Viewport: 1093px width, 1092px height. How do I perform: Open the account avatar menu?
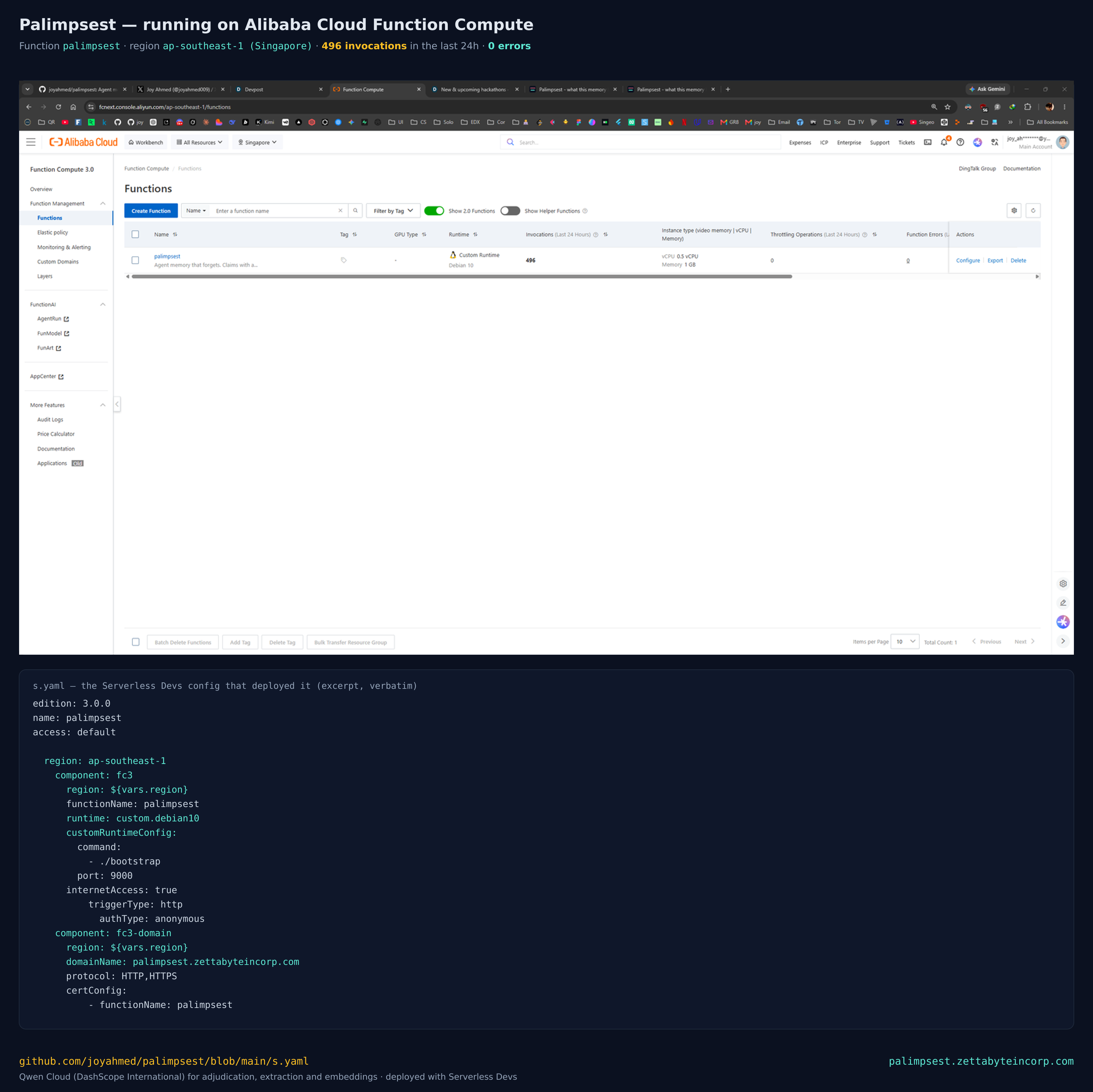click(1063, 142)
